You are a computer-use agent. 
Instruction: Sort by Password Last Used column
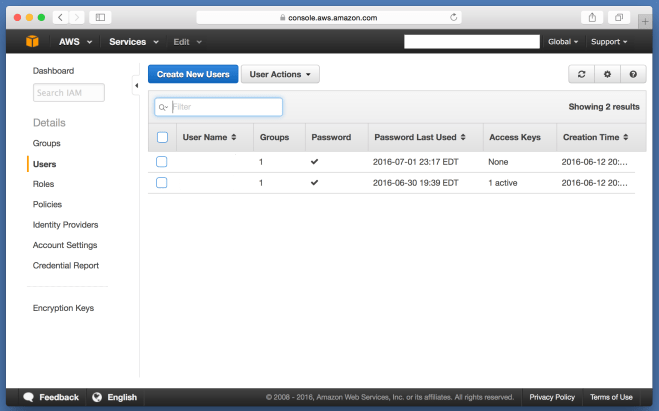419,137
